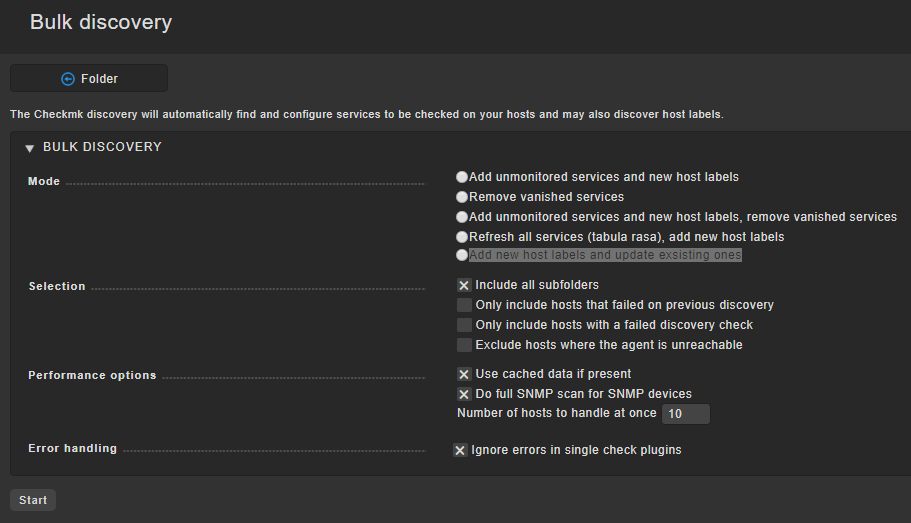The height and width of the screenshot is (523, 911).
Task: Click the BULK DISCOVERY section header text
Action: tap(102, 147)
